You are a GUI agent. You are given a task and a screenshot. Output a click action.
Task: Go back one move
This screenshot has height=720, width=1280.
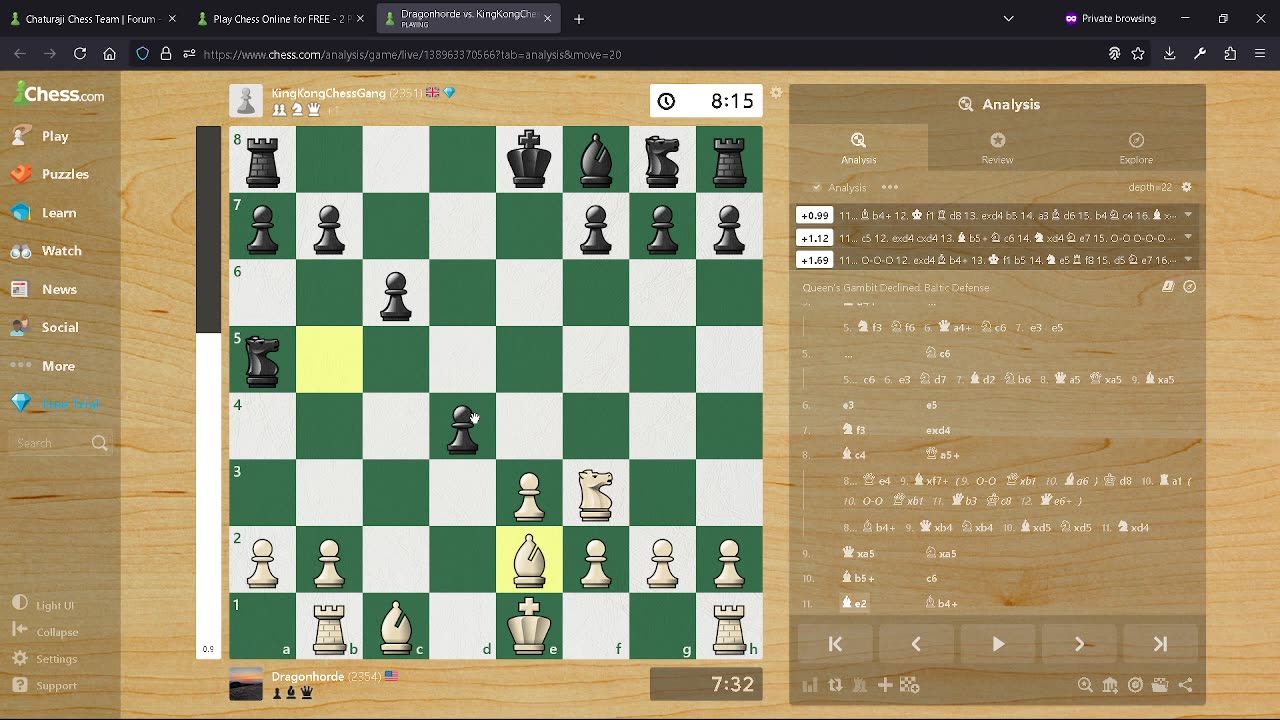pyautogui.click(x=916, y=645)
